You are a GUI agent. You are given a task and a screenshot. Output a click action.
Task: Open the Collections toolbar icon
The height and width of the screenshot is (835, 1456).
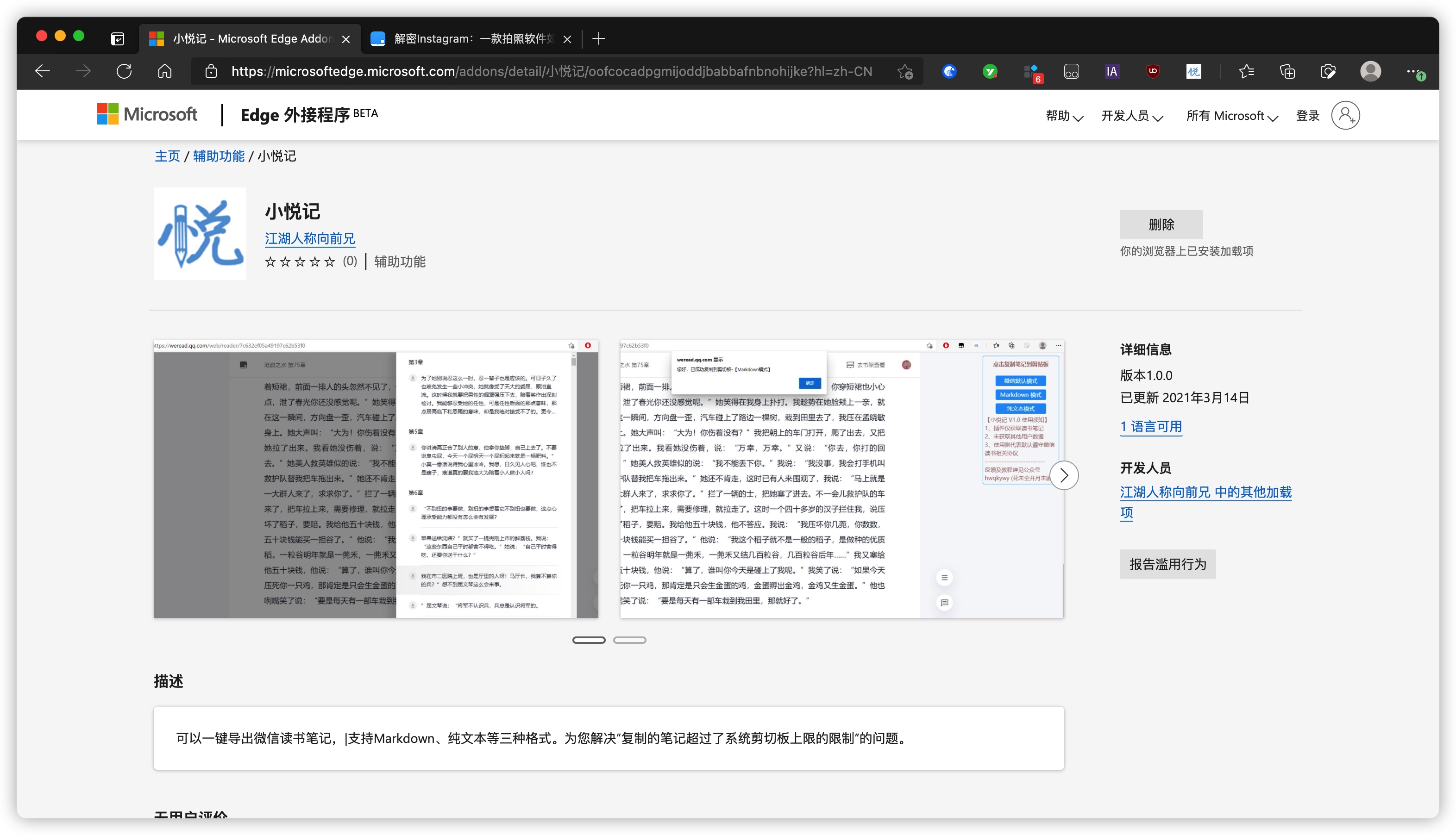tap(1287, 71)
